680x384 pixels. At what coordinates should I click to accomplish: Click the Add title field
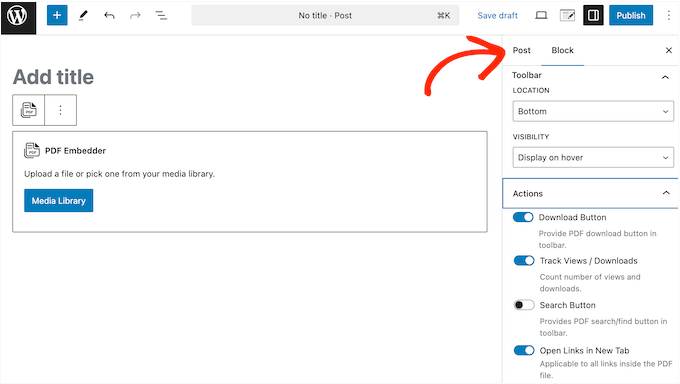(53, 77)
